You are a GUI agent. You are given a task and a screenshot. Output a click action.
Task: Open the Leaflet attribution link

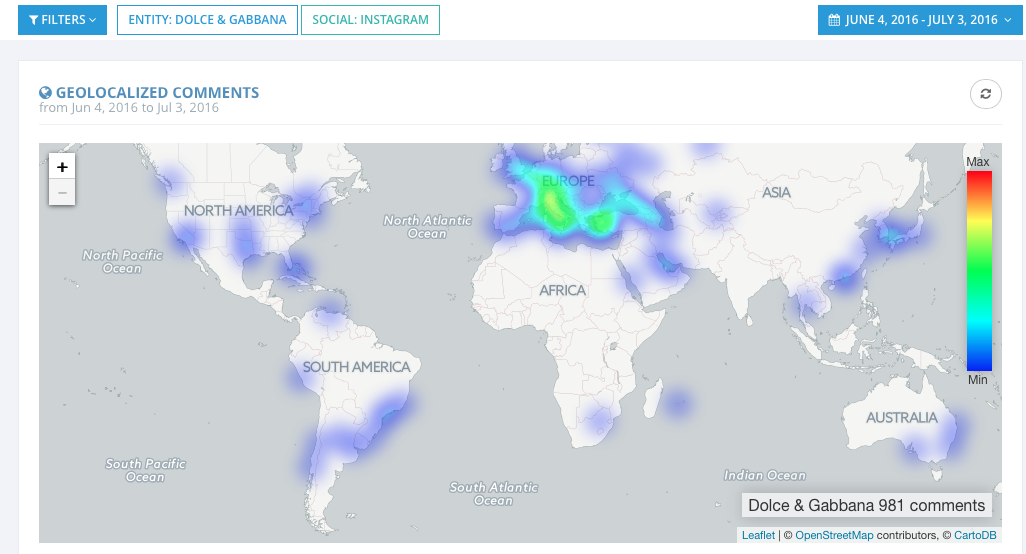click(x=758, y=536)
